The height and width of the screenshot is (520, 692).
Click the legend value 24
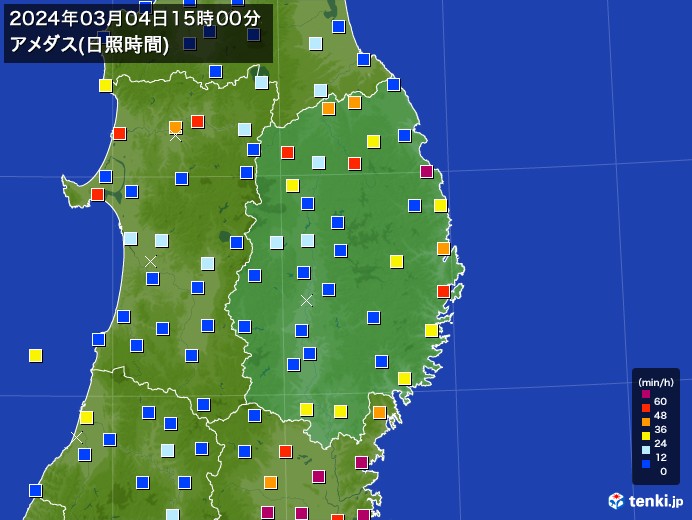pyautogui.click(x=660, y=443)
